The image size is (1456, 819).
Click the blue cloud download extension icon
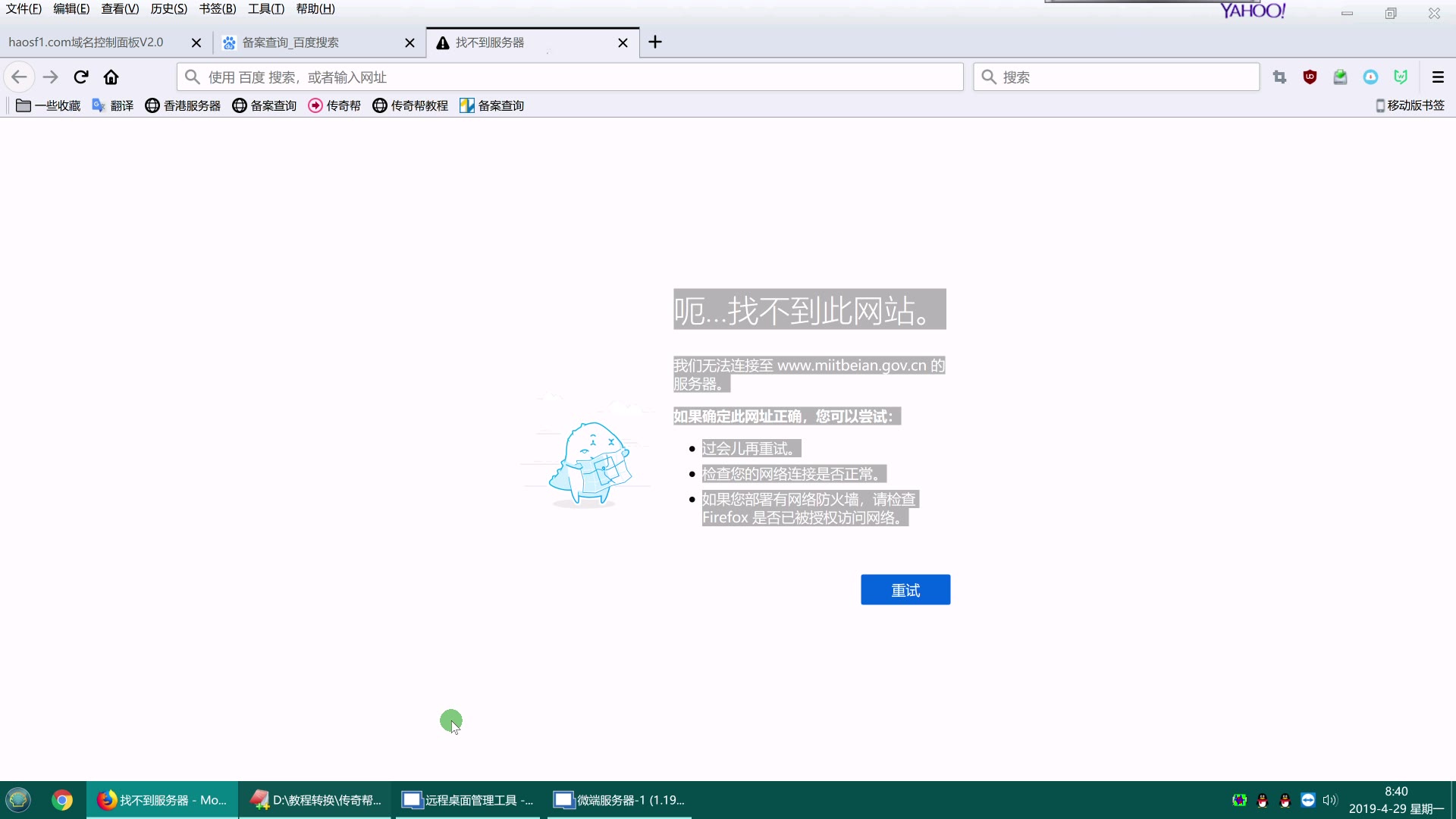tap(1371, 77)
